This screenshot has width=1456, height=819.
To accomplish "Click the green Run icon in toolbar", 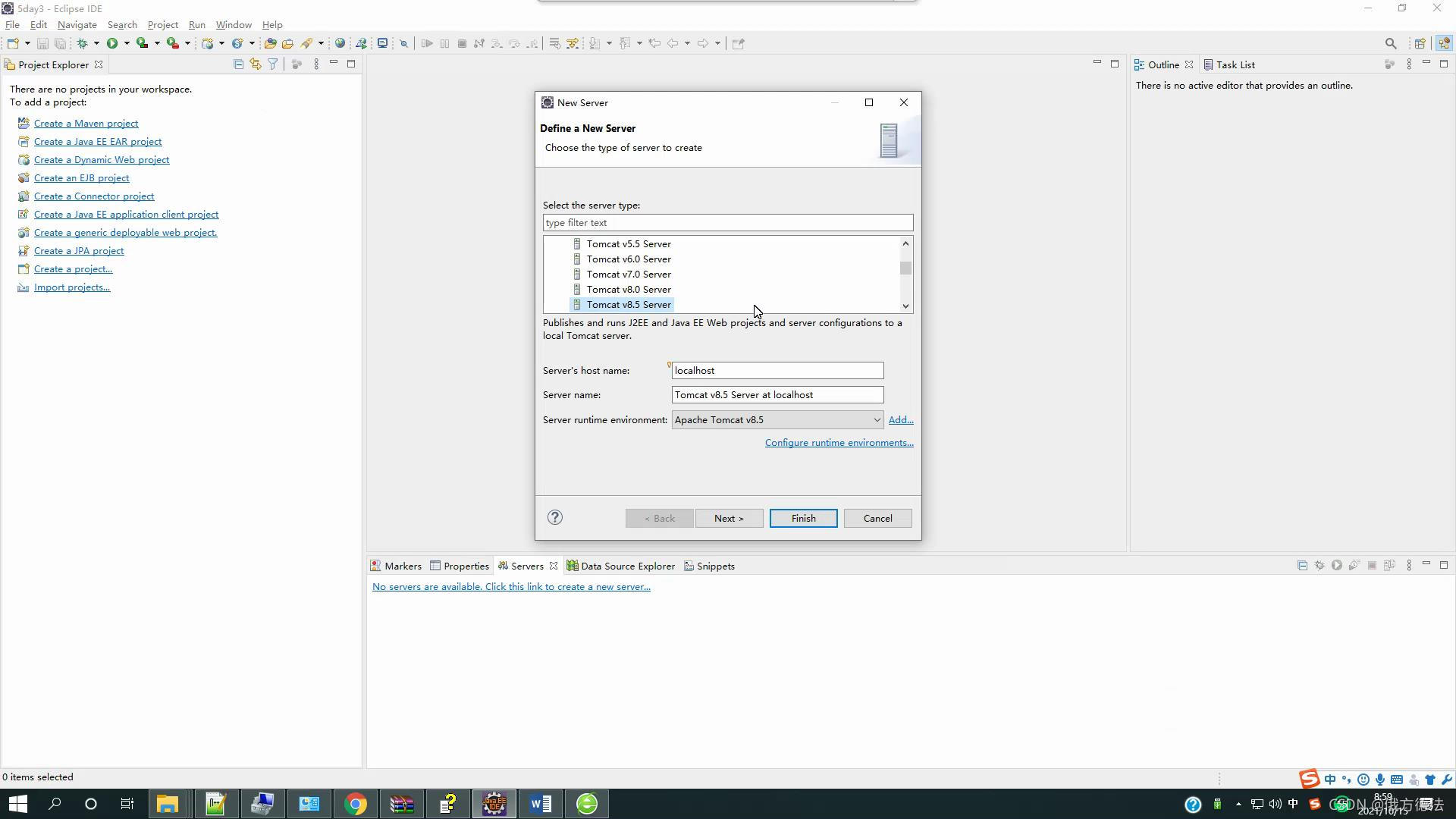I will click(112, 43).
